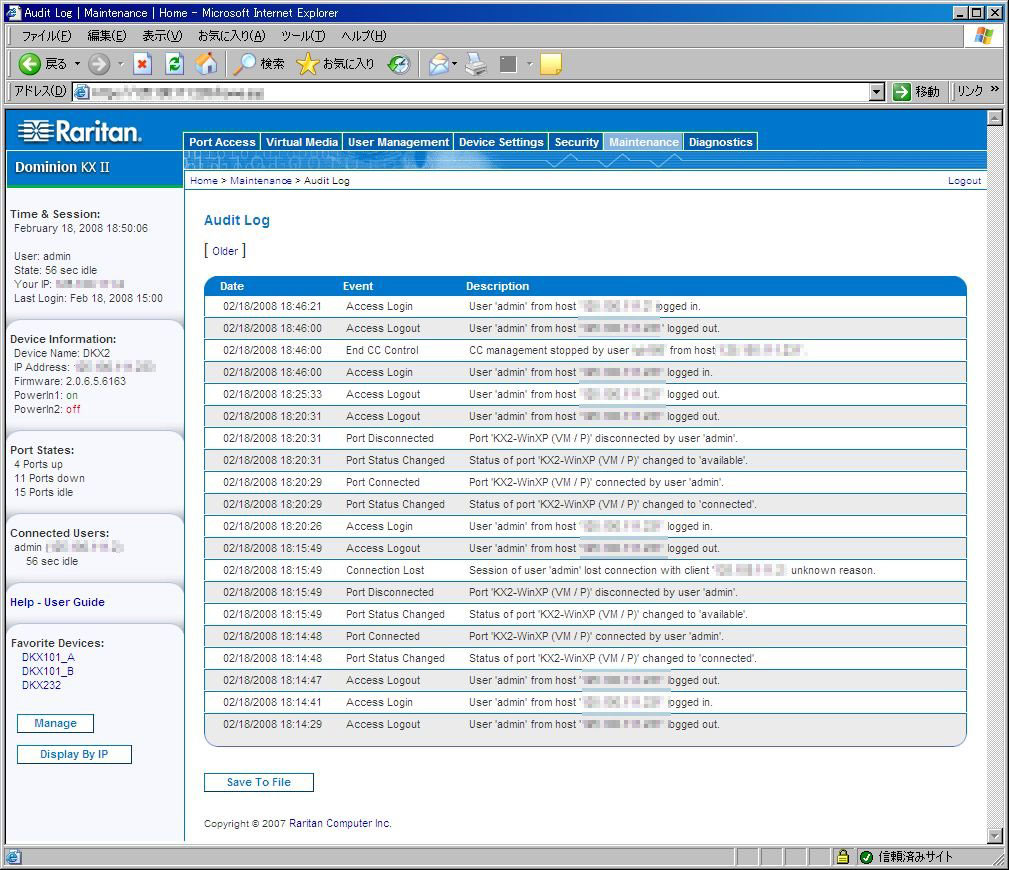Expand the address bar dropdown
Viewport: 1009px width, 870px height.
876,92
